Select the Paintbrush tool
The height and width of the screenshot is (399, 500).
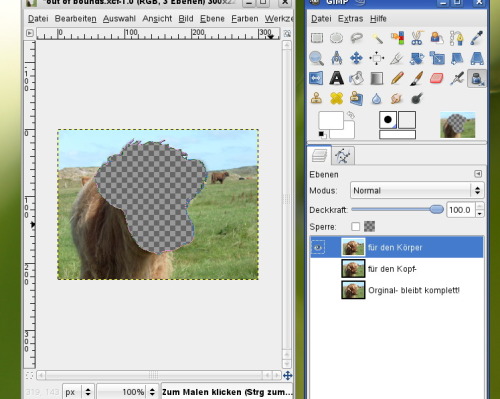tap(417, 79)
